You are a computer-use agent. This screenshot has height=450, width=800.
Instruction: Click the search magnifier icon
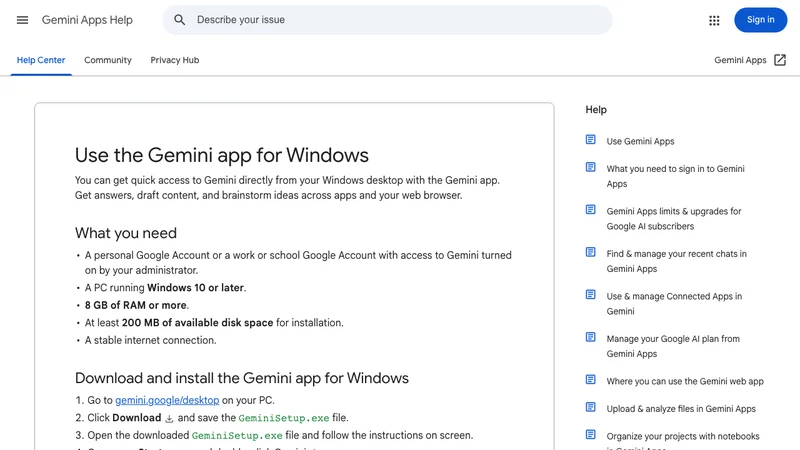[x=179, y=20]
